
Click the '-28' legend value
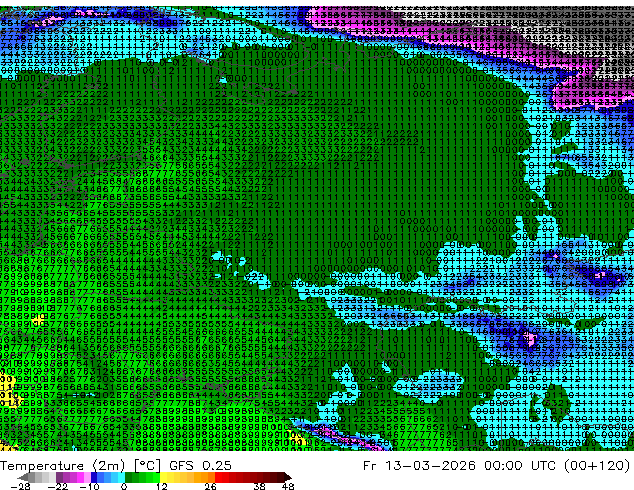pos(20,486)
